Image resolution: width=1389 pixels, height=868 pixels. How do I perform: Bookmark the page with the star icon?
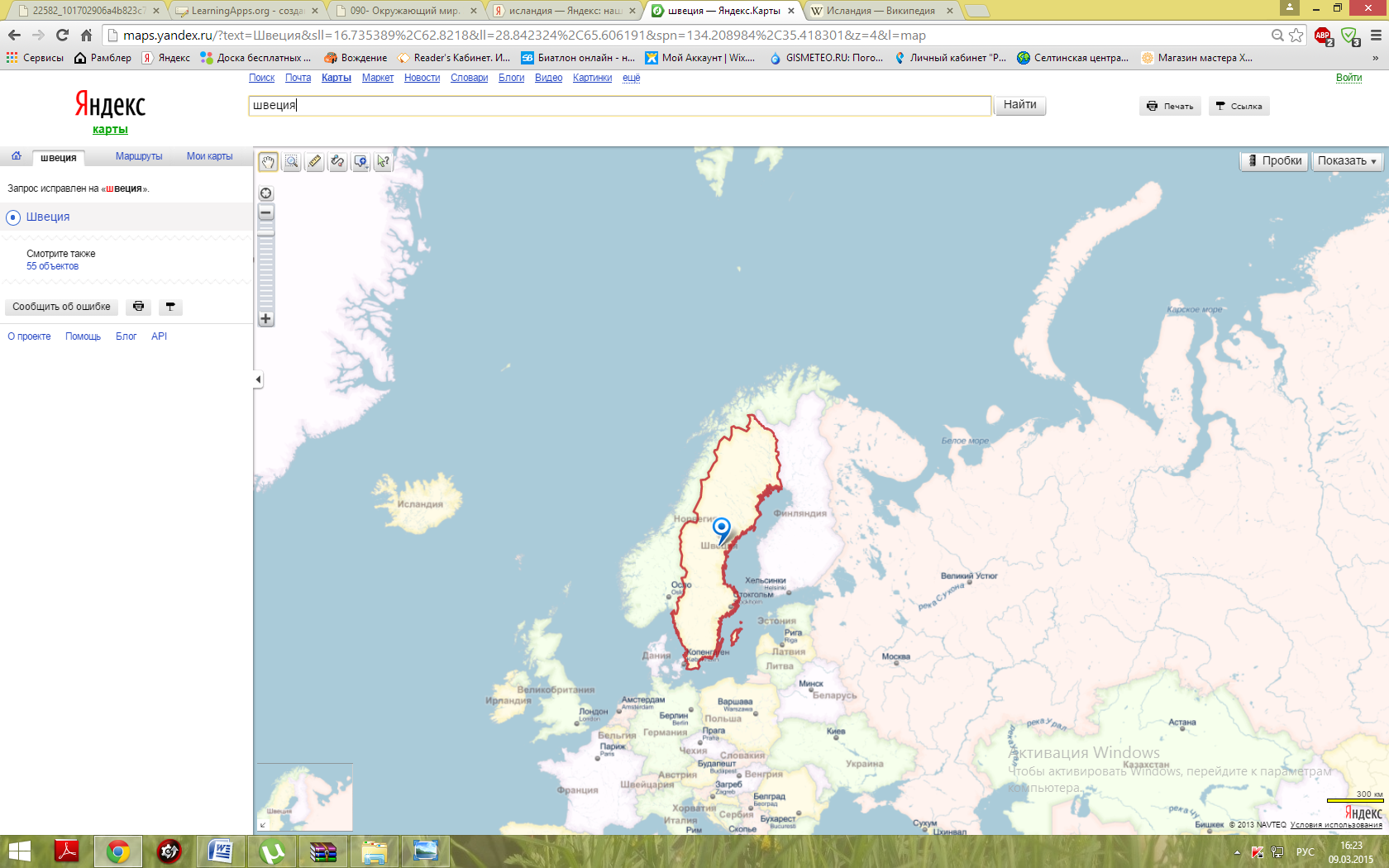coord(1296,36)
